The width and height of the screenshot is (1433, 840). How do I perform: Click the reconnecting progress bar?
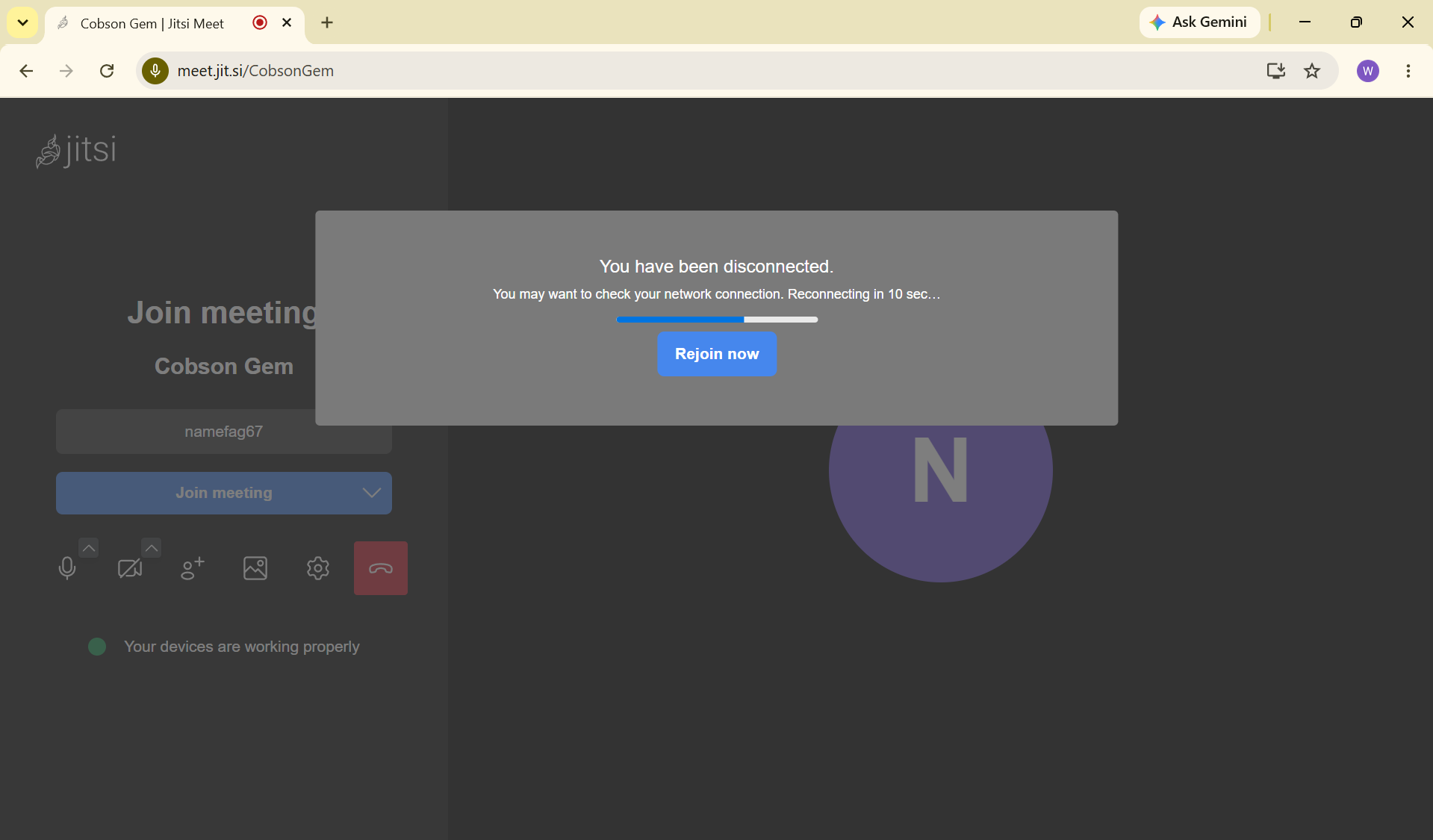coord(717,320)
